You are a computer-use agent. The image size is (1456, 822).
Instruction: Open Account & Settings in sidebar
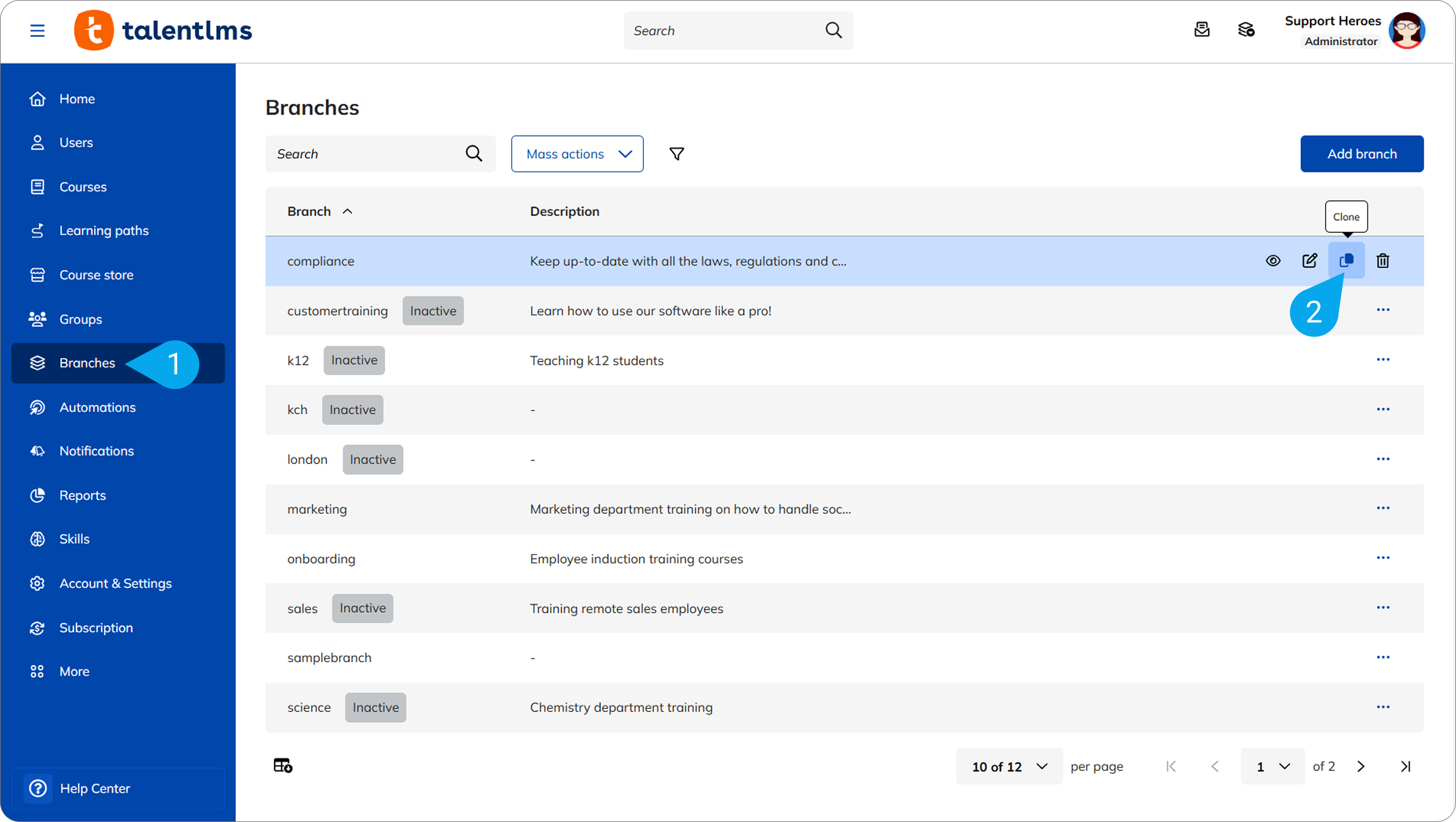[x=118, y=583]
